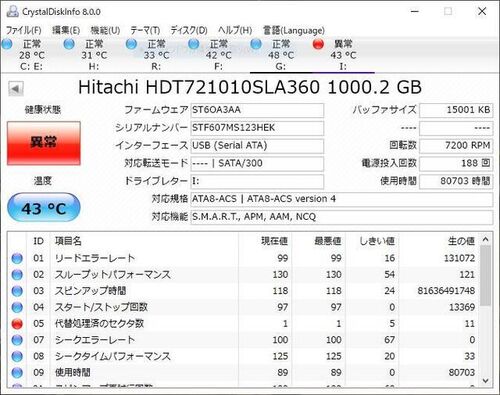Close the CrystalDiskInfo window
The width and height of the screenshot is (500, 395).
[x=482, y=12]
